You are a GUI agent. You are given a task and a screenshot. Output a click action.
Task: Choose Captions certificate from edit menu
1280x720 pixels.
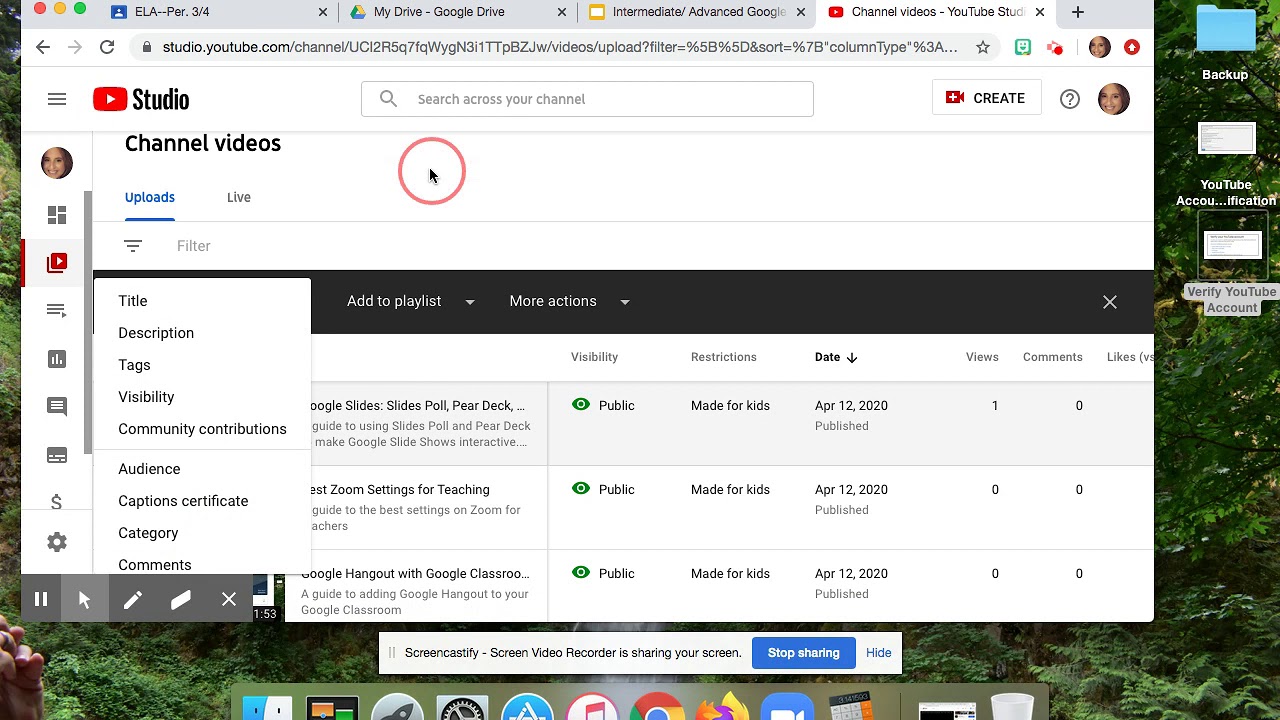pos(202,501)
